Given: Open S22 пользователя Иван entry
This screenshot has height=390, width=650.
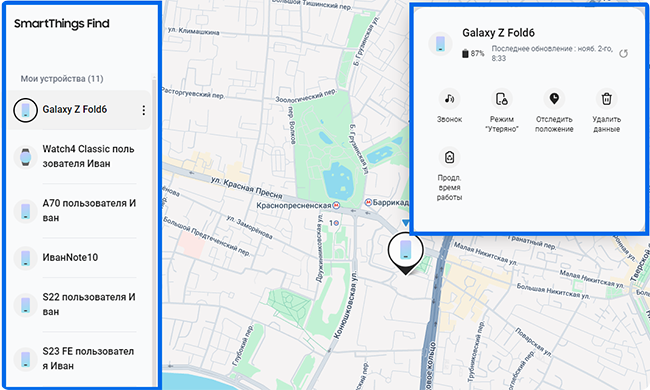Looking at the screenshot, I should [x=79, y=305].
